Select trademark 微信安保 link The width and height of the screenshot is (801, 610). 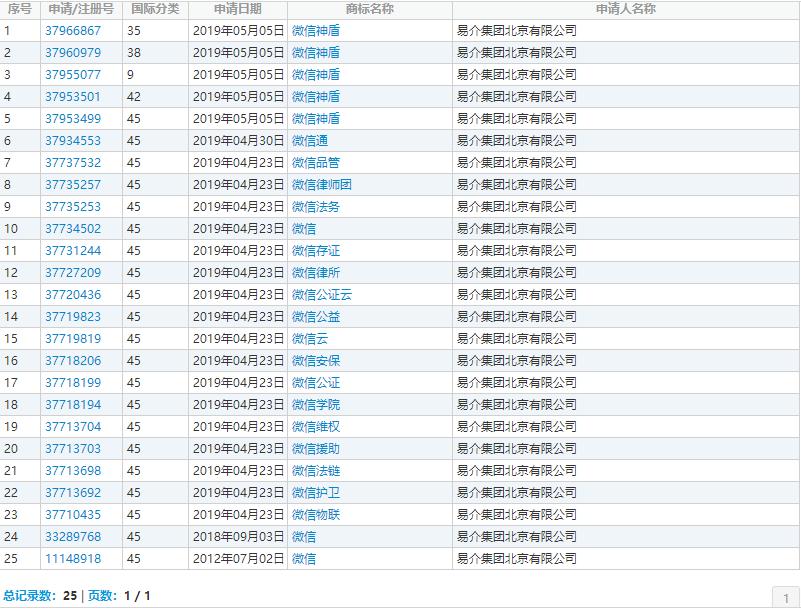(316, 360)
